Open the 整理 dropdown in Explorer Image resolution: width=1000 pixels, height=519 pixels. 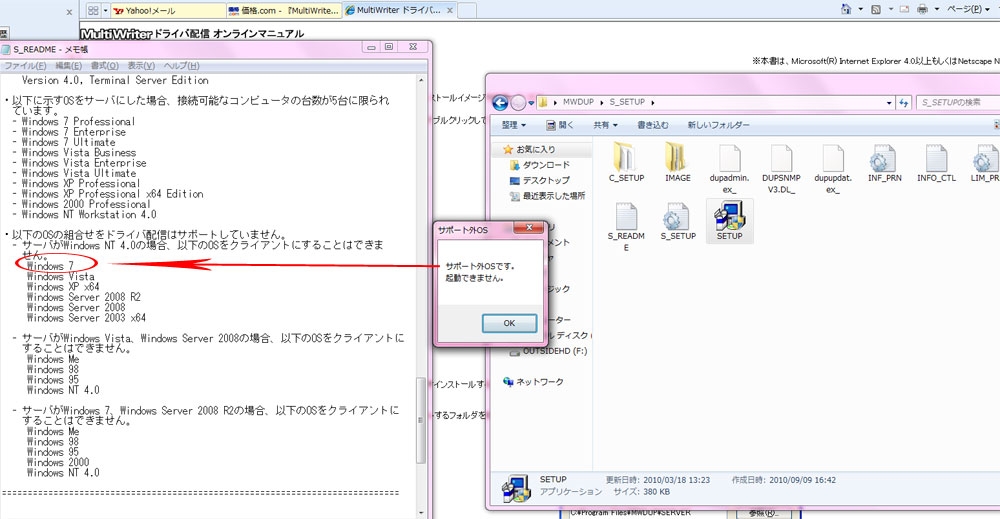[x=514, y=125]
